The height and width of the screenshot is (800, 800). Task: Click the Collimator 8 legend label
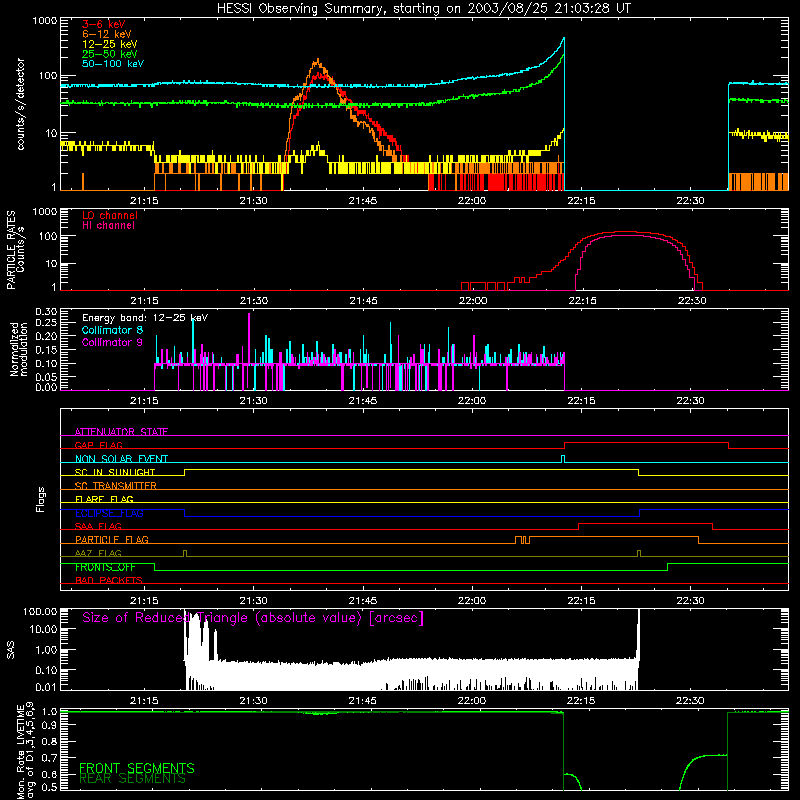click(112, 330)
